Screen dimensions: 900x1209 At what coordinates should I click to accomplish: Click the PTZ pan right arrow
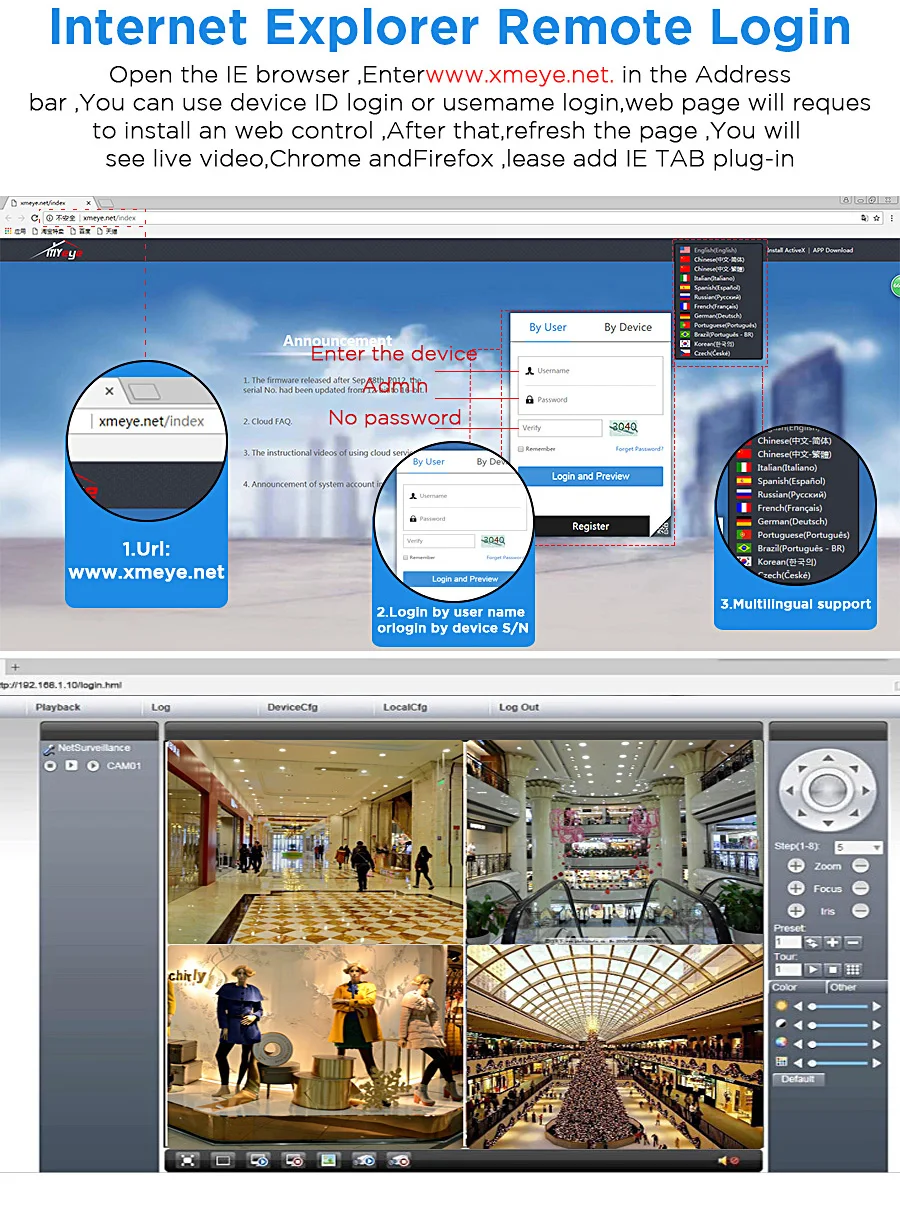[865, 791]
